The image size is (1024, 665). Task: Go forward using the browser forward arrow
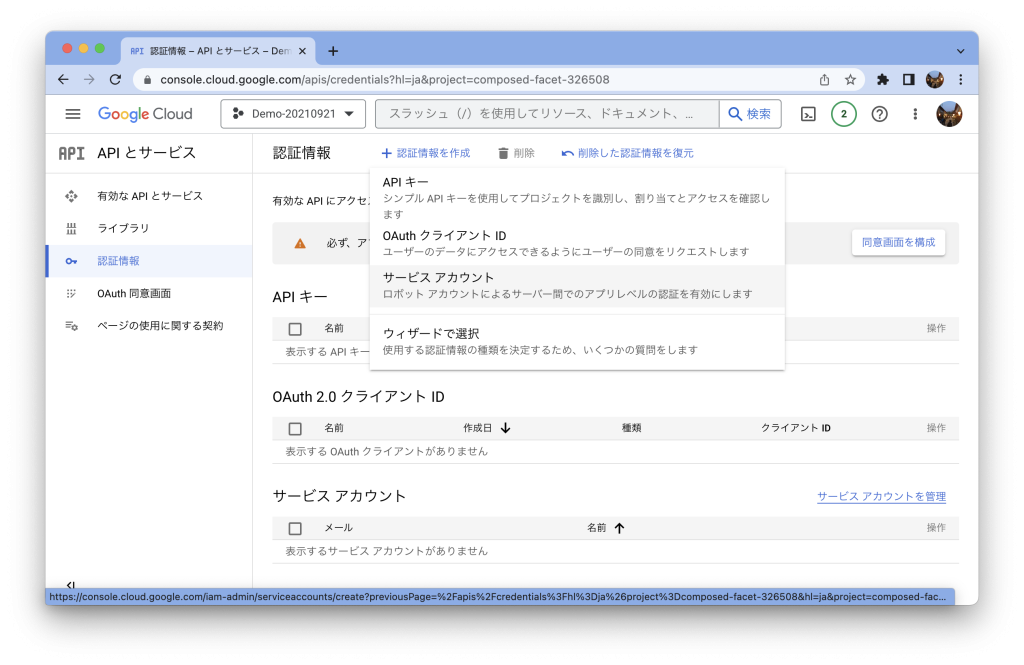pyautogui.click(x=89, y=80)
